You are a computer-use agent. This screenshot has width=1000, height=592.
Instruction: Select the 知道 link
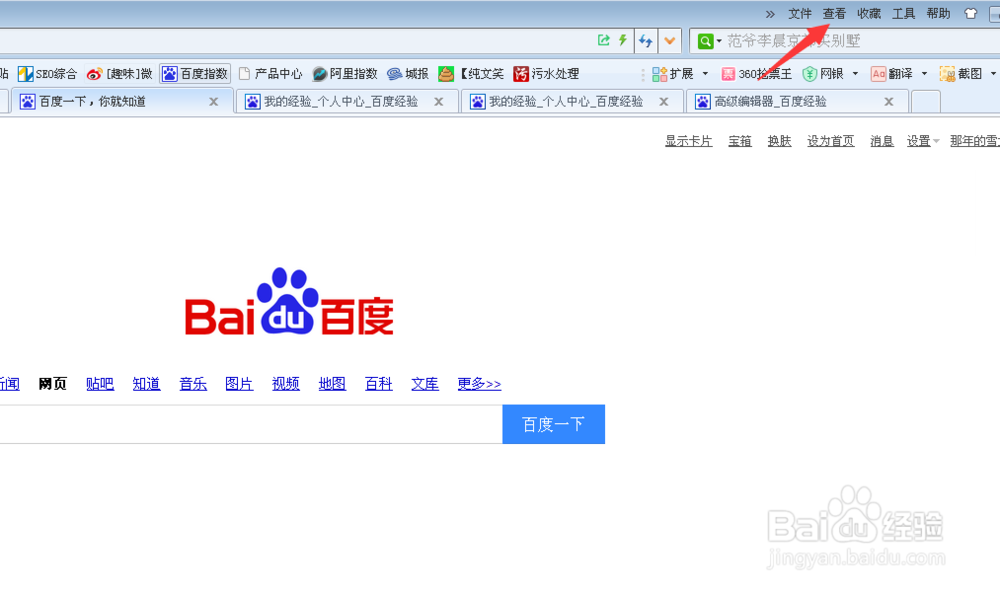point(146,384)
